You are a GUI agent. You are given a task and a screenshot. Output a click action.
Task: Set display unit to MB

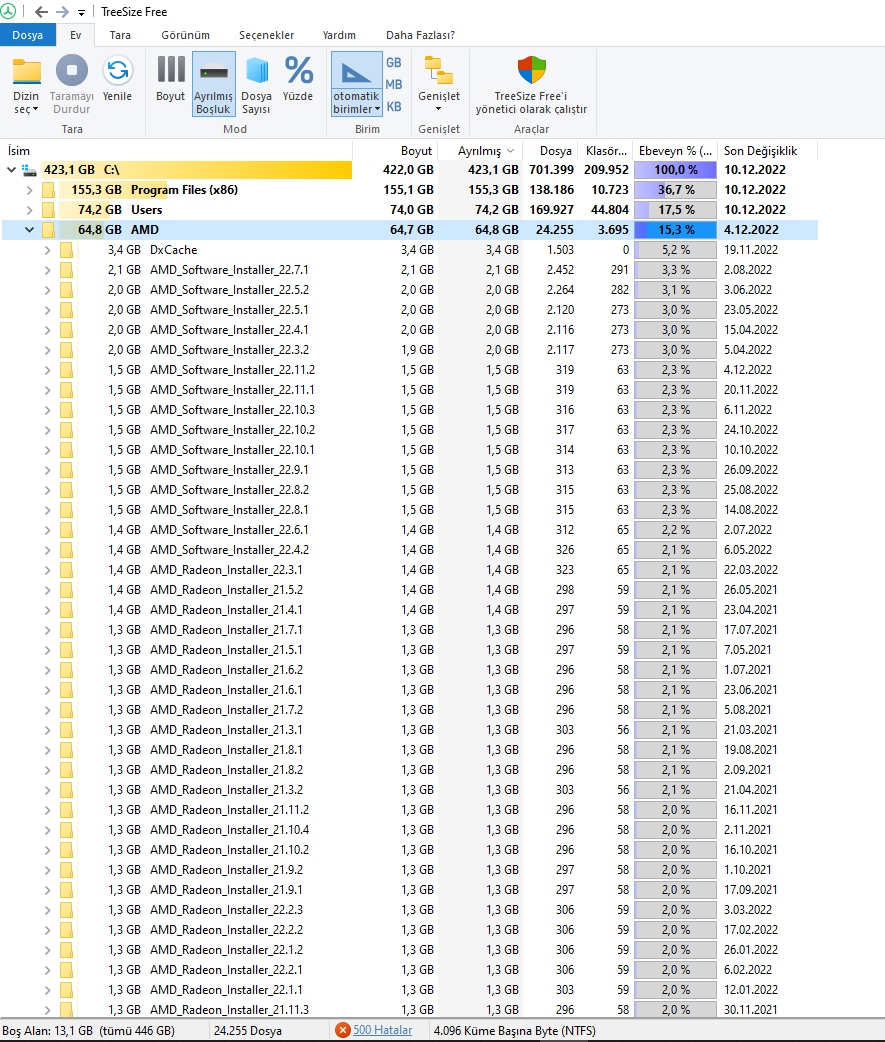click(394, 84)
